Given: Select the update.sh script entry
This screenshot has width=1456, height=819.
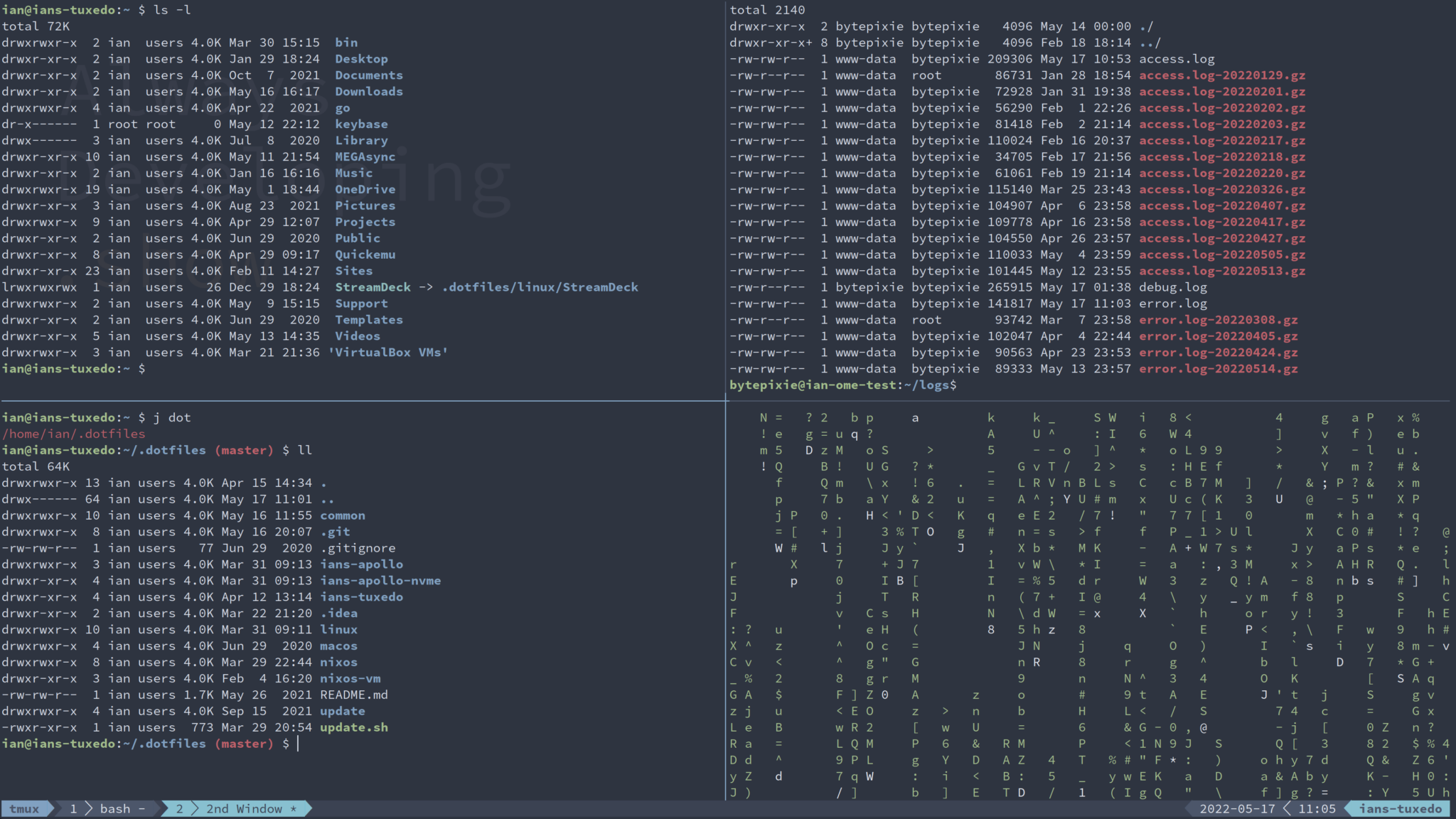Looking at the screenshot, I should click(x=354, y=727).
